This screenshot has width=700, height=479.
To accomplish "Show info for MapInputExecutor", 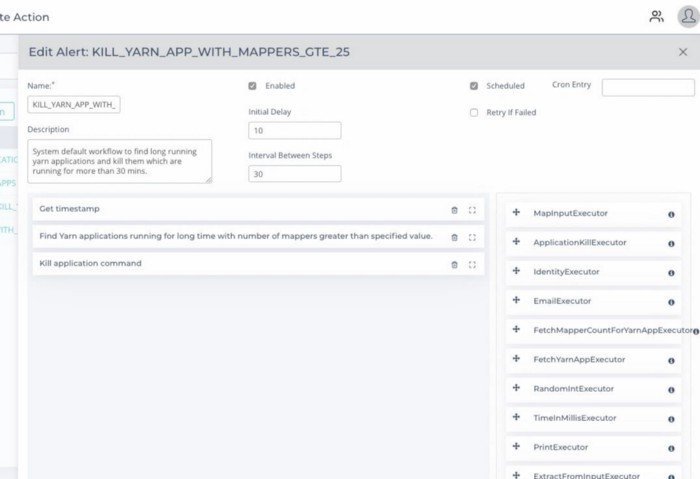I will [x=671, y=215].
